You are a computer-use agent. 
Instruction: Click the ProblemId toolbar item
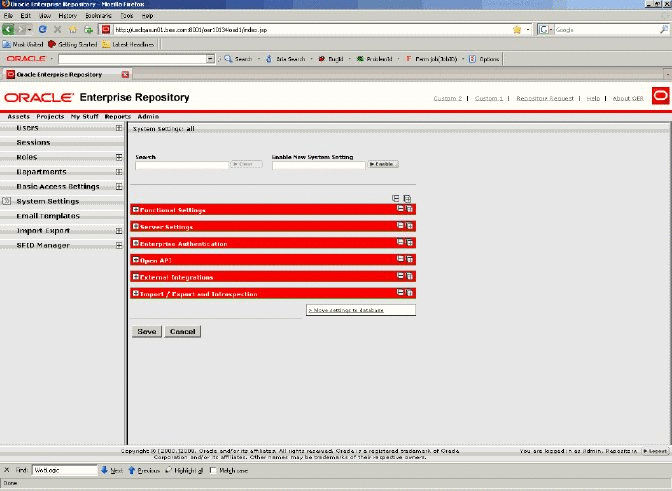tap(375, 59)
